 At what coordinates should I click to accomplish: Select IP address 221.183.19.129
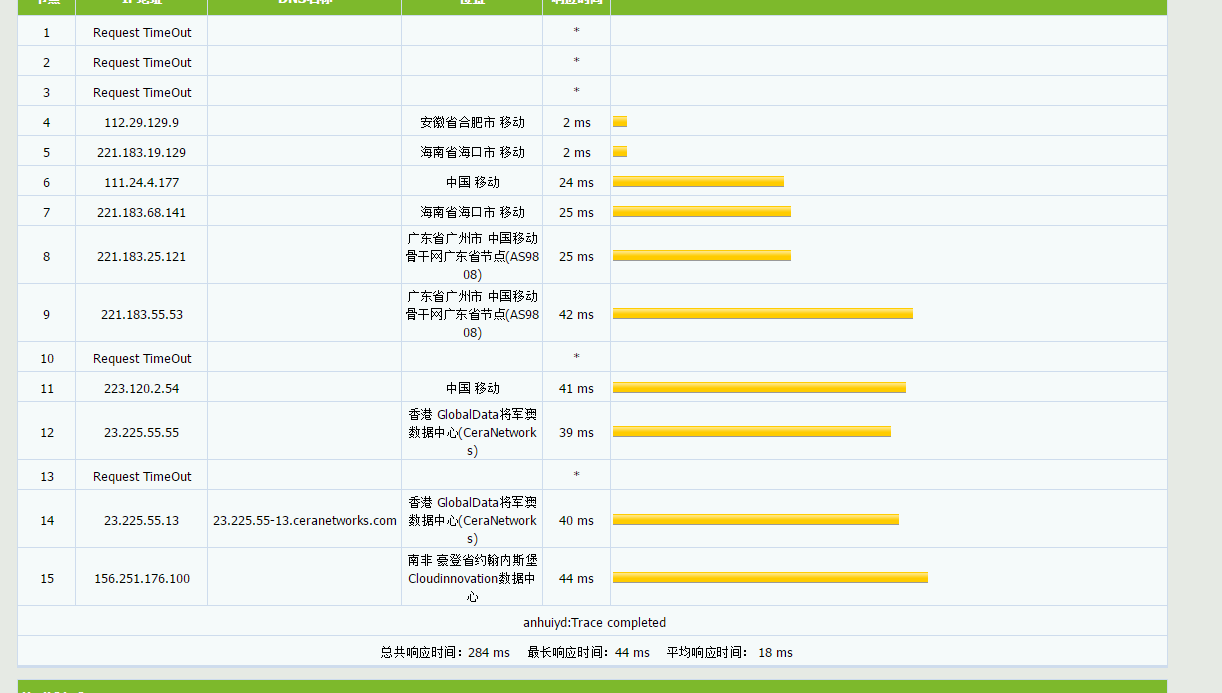(142, 152)
